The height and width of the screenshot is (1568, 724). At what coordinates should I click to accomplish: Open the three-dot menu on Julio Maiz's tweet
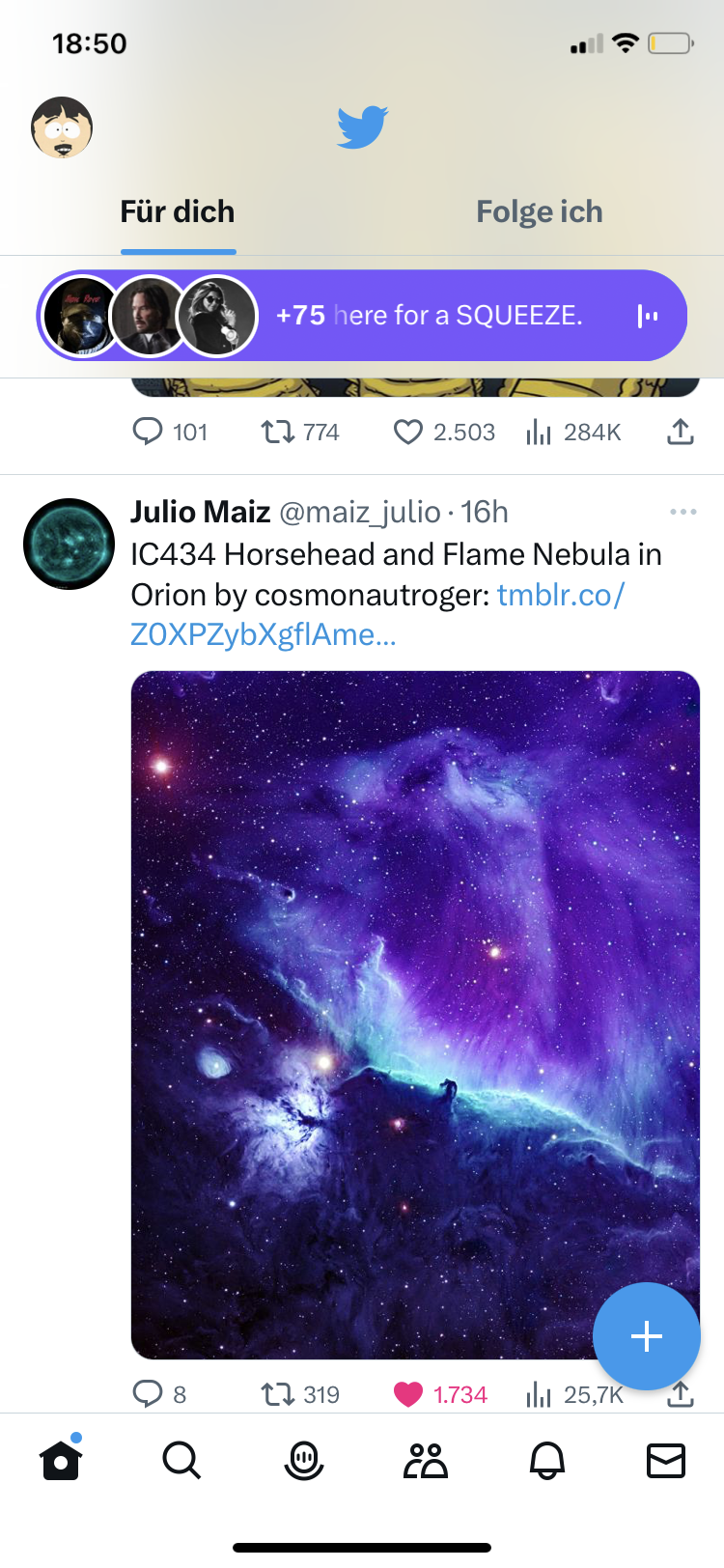tap(682, 512)
